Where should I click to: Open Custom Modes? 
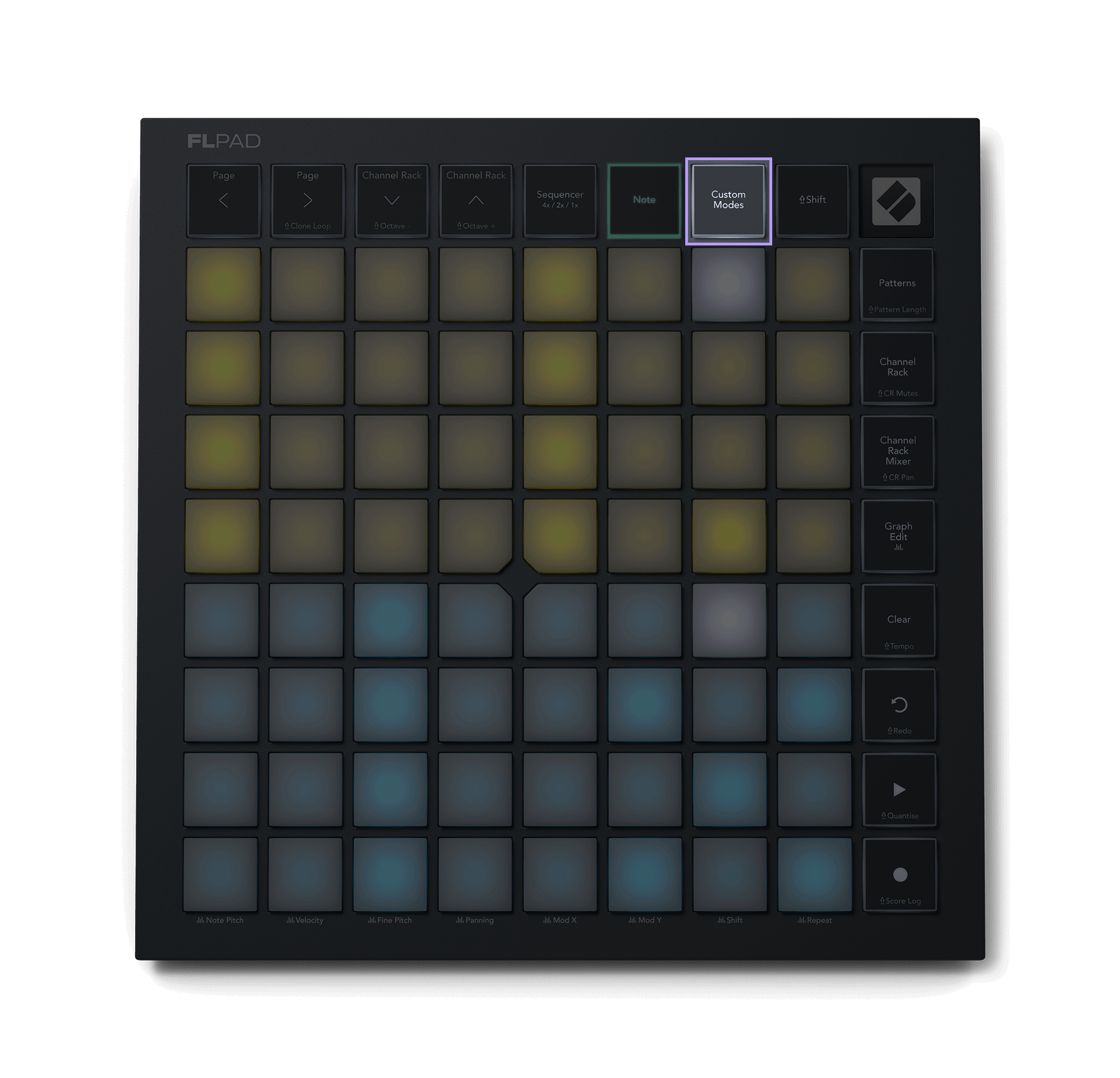728,201
